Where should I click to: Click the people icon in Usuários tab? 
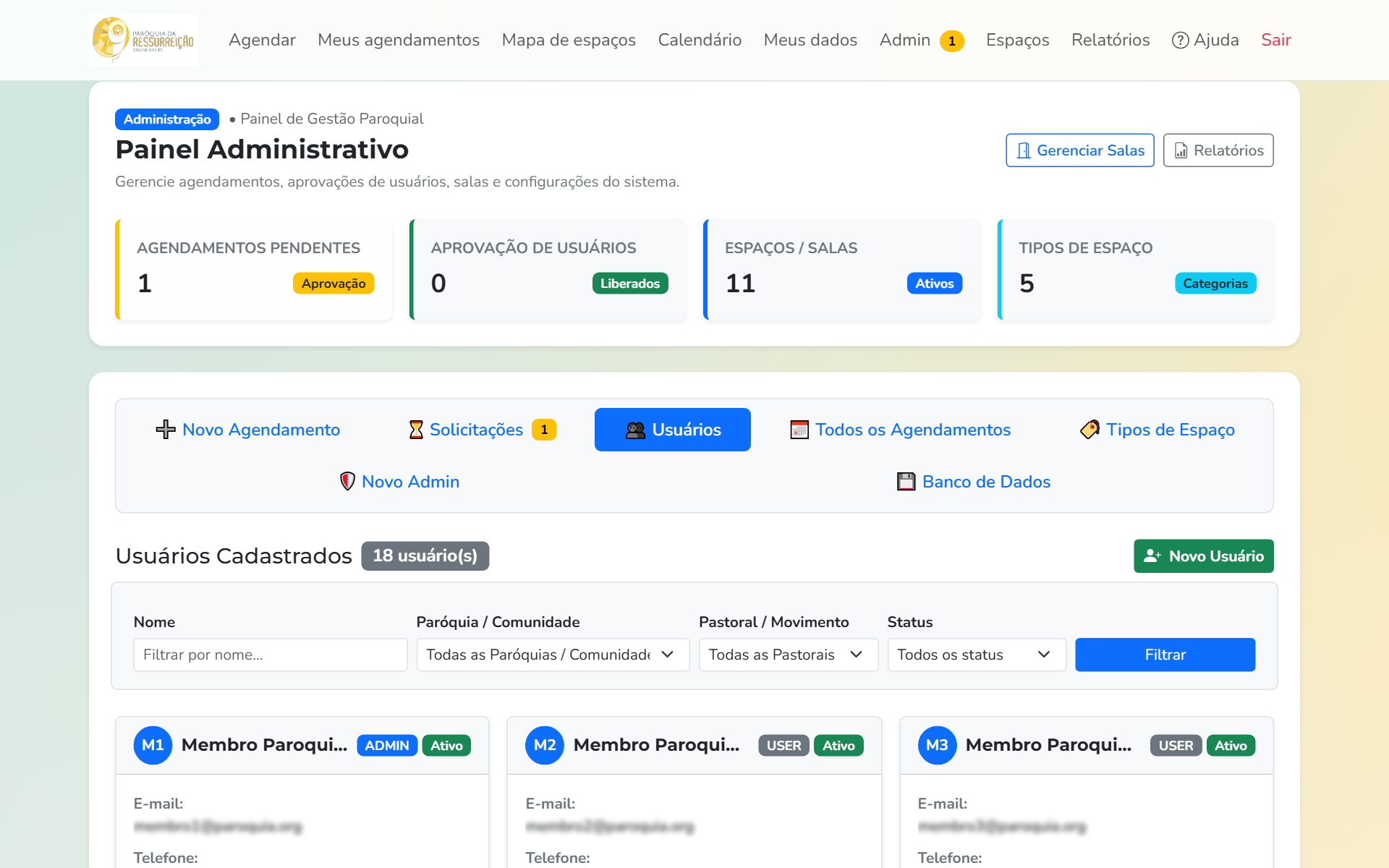(x=635, y=430)
